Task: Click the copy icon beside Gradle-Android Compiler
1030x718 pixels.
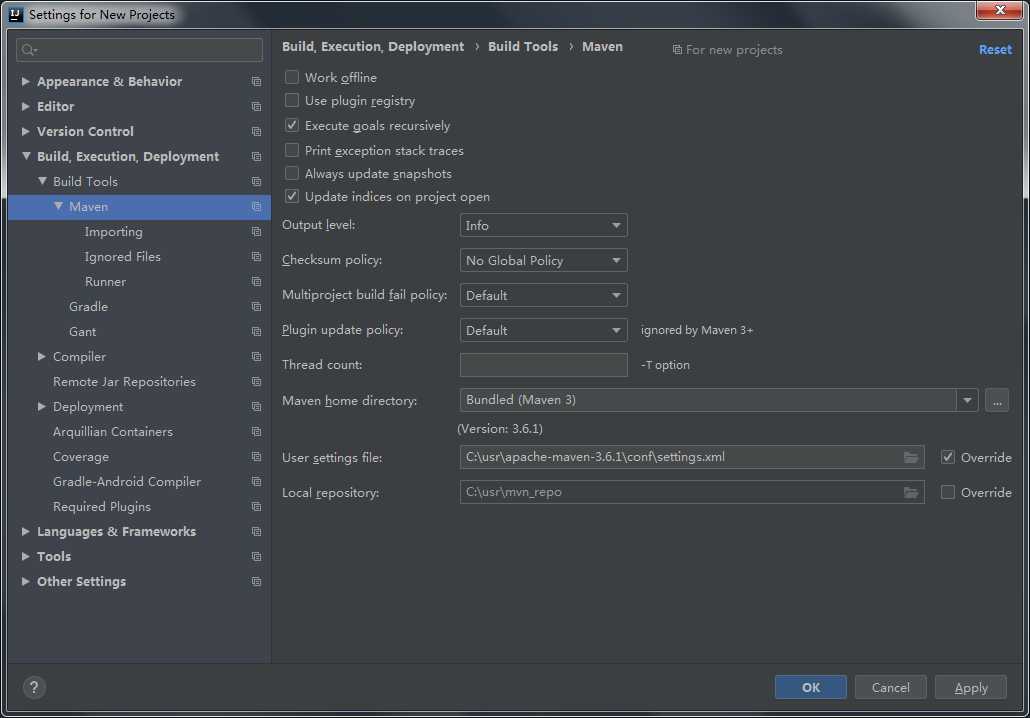Action: (x=256, y=482)
